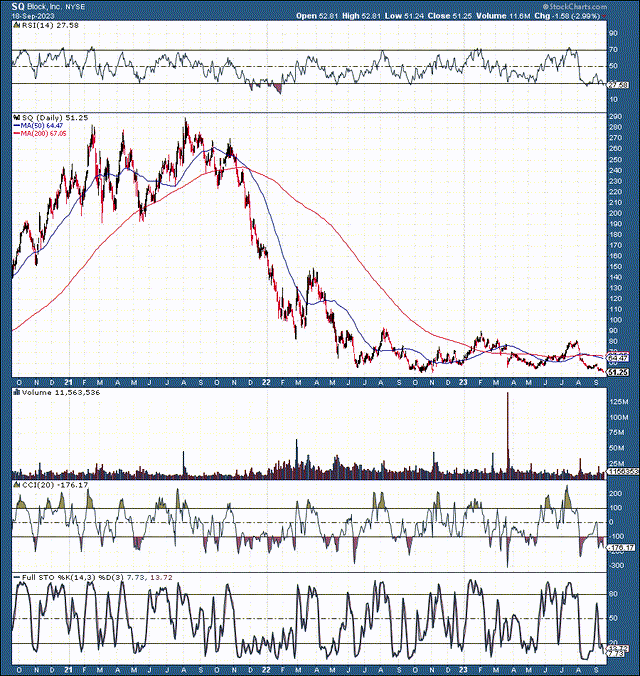Click the Volume panel bar-chart icon
Screen dimensions: 640x676
(17, 392)
